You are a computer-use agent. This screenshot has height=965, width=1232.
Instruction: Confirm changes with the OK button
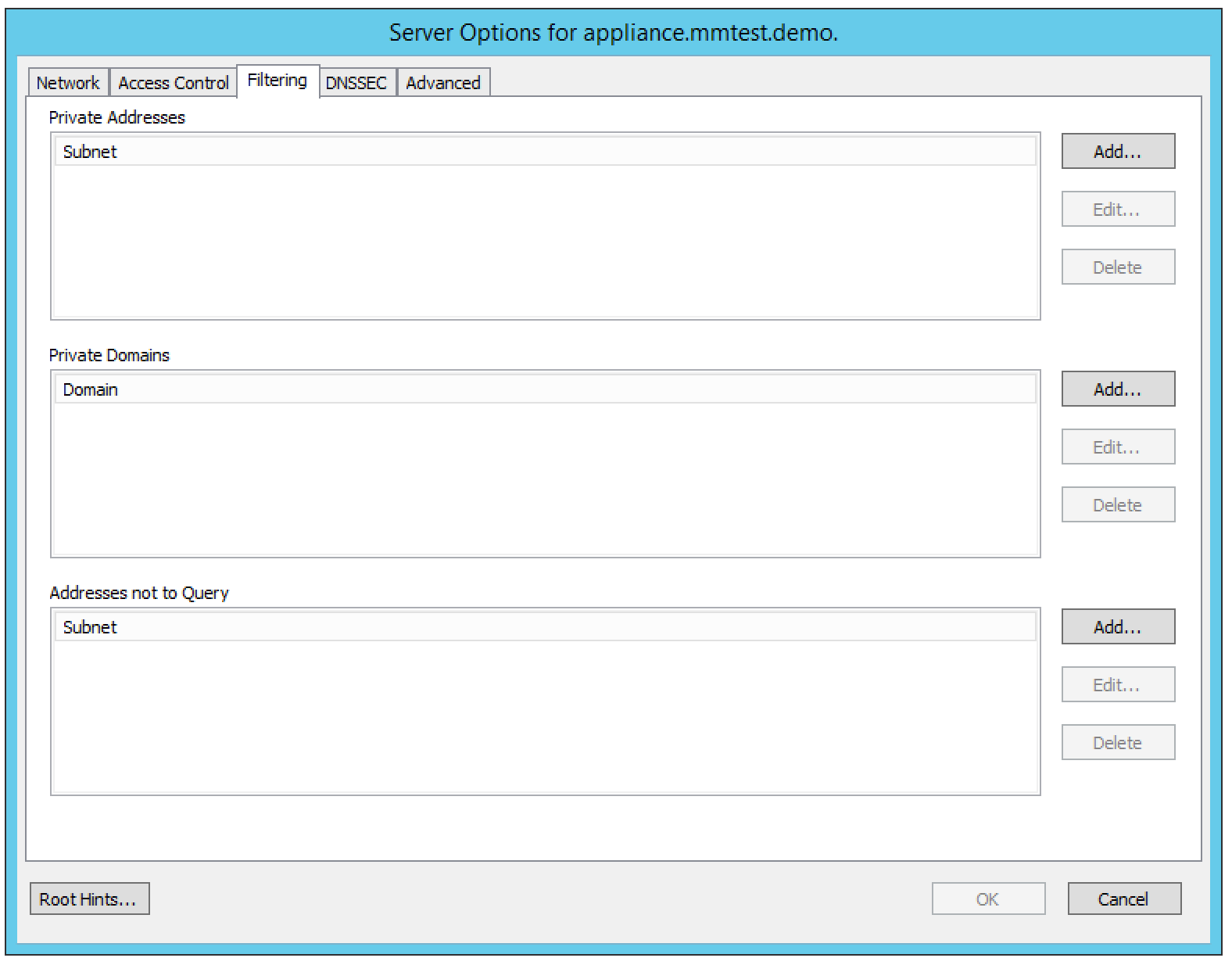(987, 899)
